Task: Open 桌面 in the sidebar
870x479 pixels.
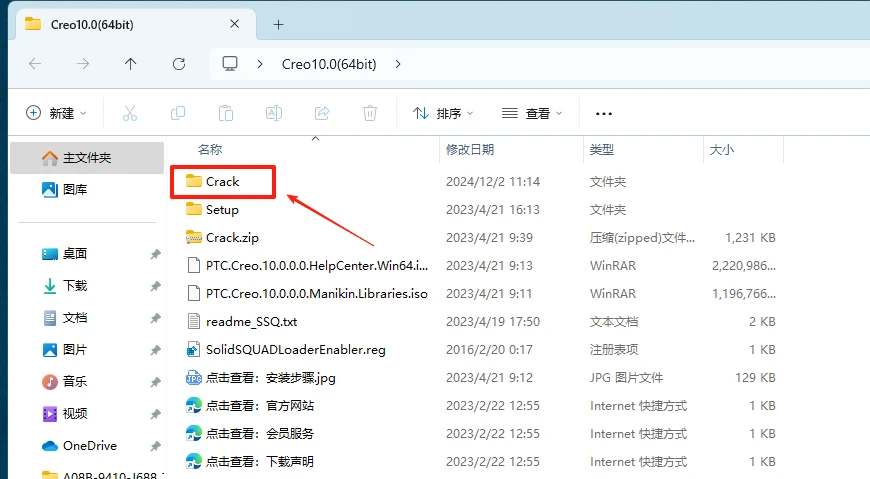Action: 75,254
